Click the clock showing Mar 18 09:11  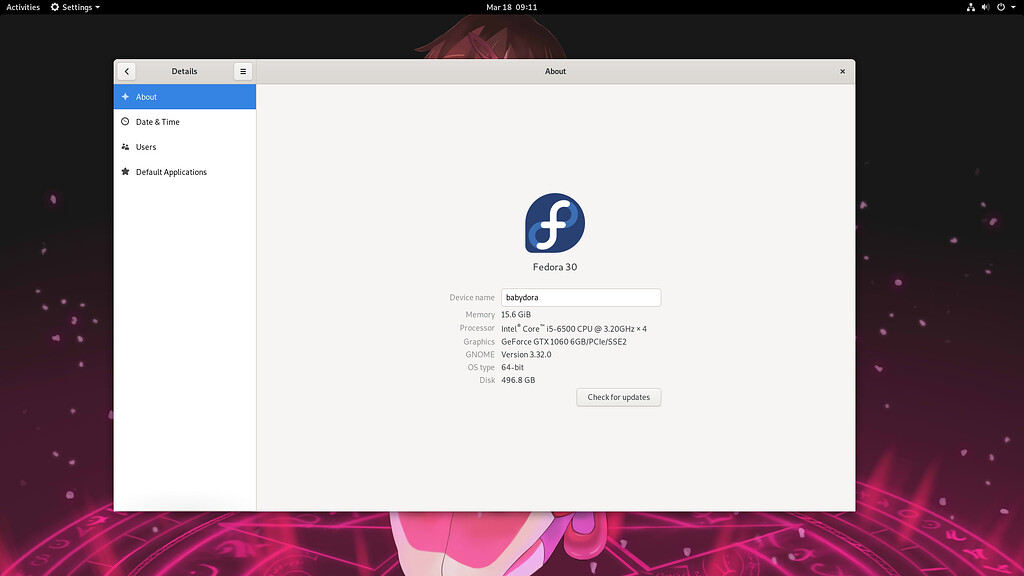click(x=512, y=7)
